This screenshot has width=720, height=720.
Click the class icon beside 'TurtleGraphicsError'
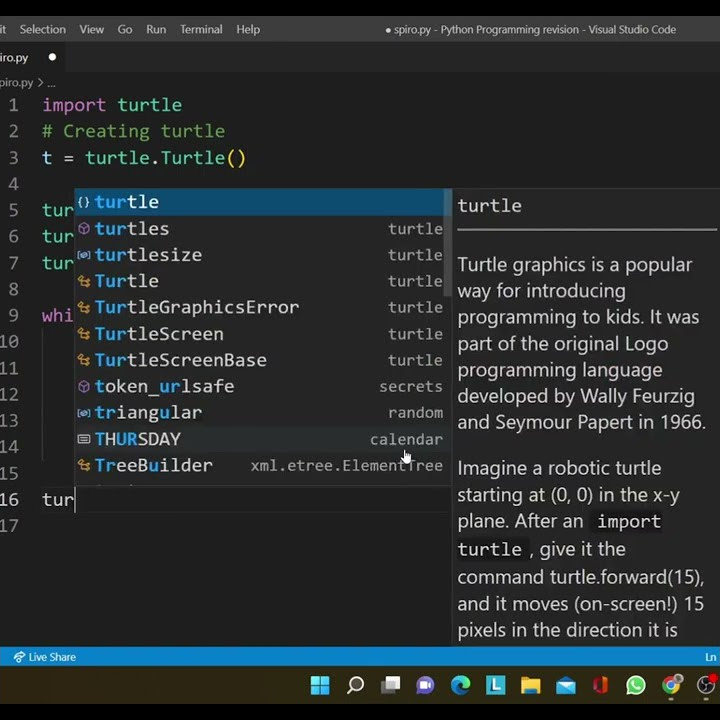[84, 307]
